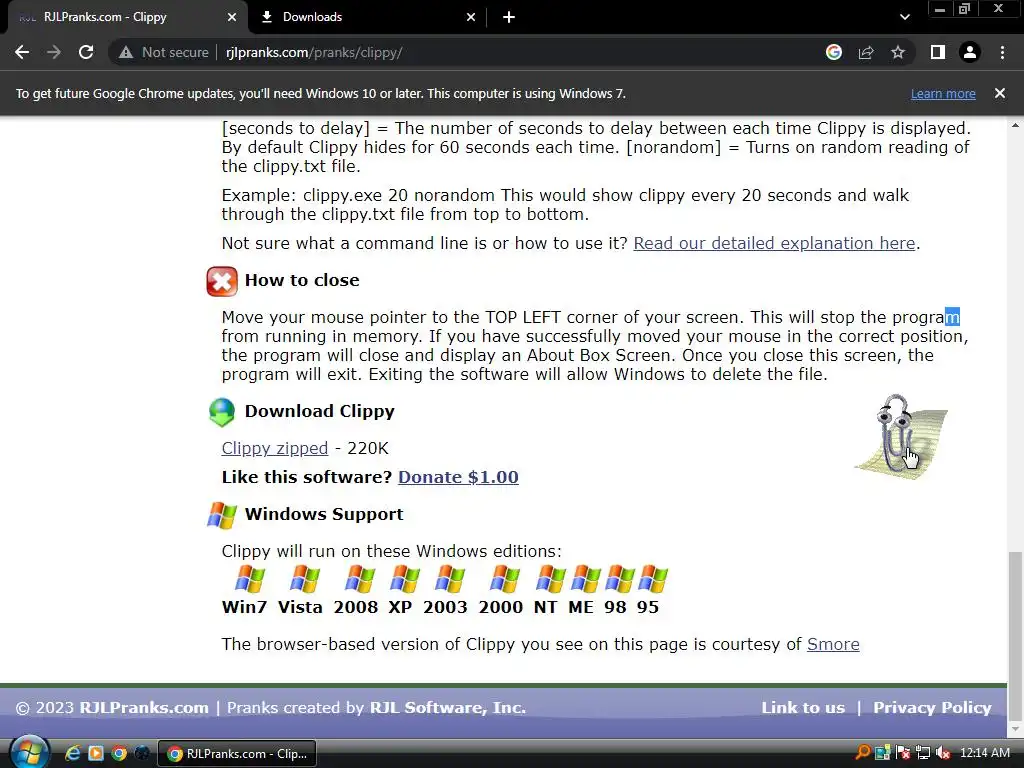The image size is (1024, 768).
Task: Launch Internet Explorer from taskbar
Action: (x=72, y=753)
